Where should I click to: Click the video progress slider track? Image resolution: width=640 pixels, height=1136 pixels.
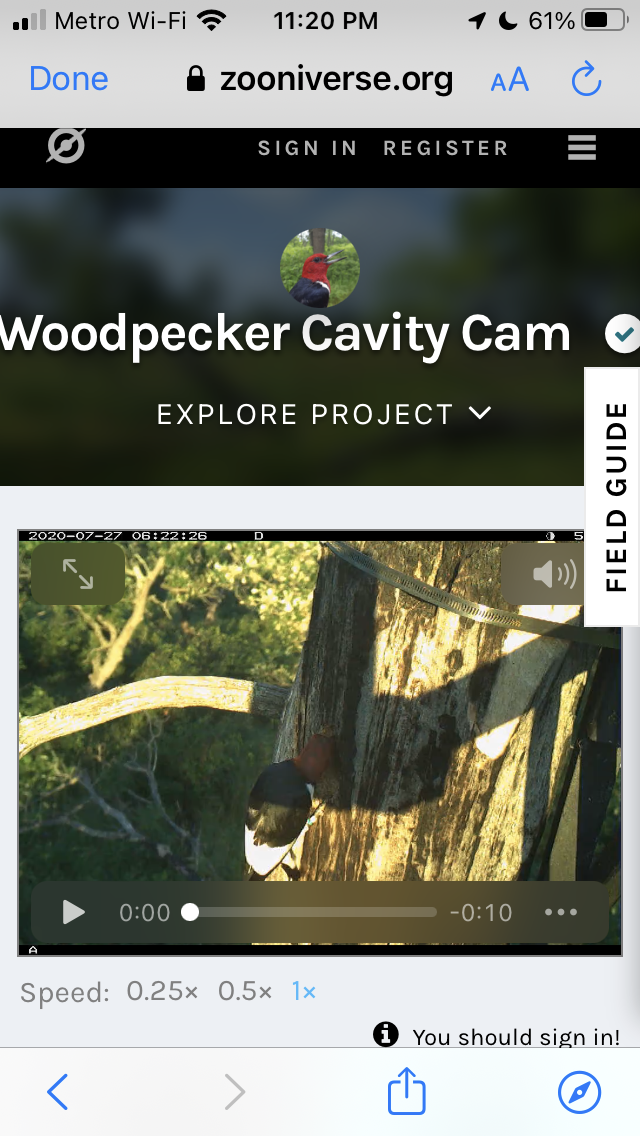(313, 912)
